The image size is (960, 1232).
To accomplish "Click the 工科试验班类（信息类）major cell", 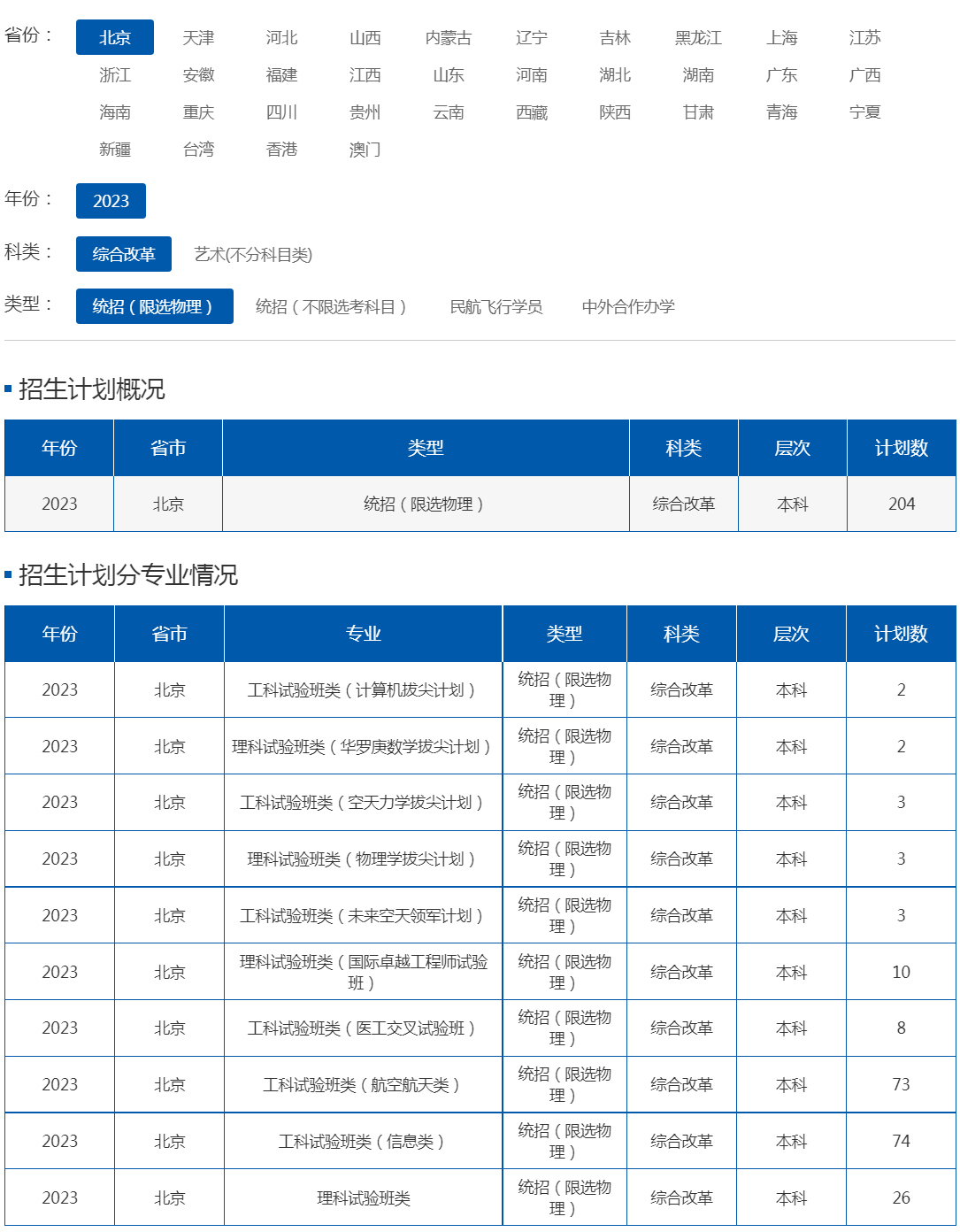I will pos(363,1141).
